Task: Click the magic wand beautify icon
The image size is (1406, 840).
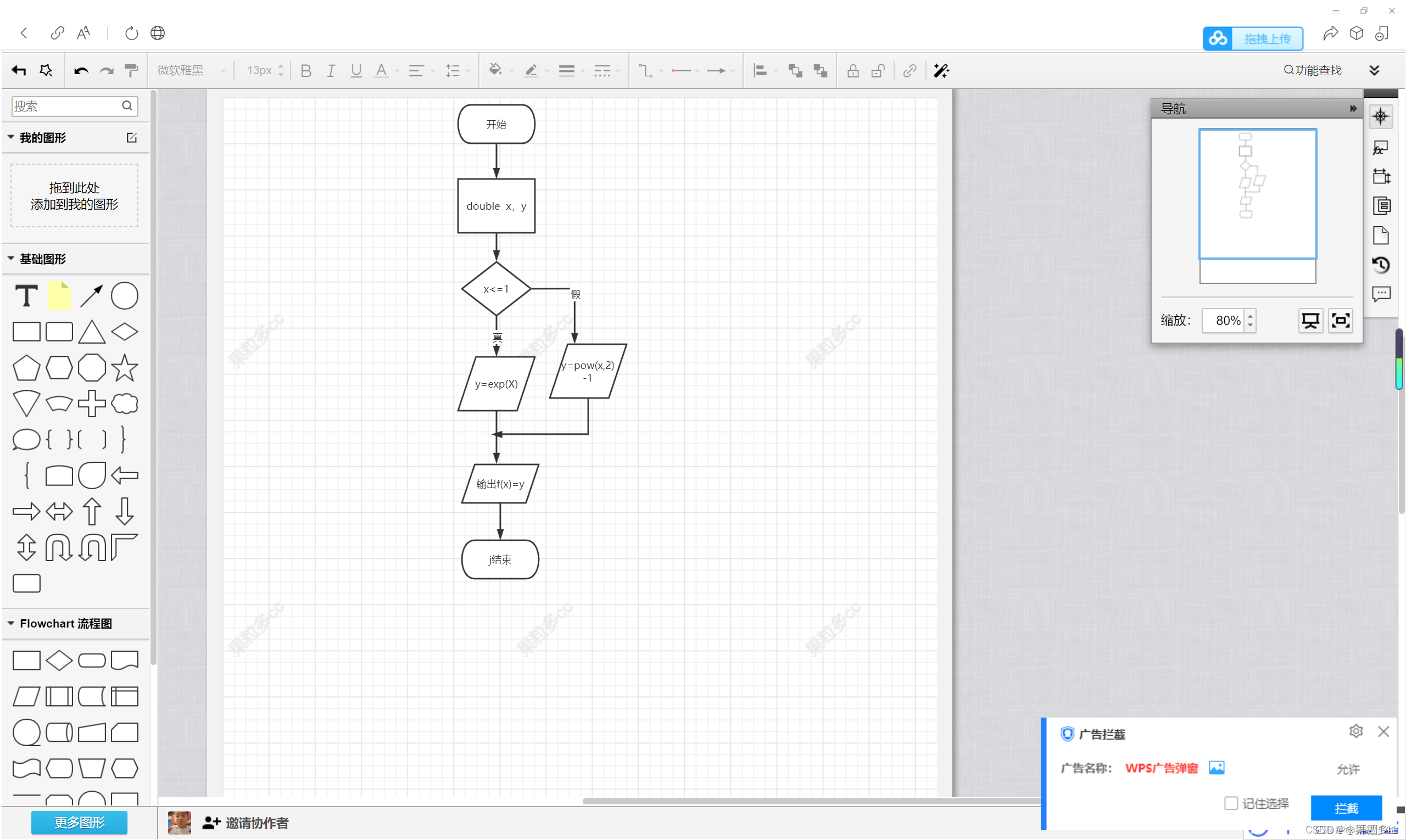Action: coord(942,71)
